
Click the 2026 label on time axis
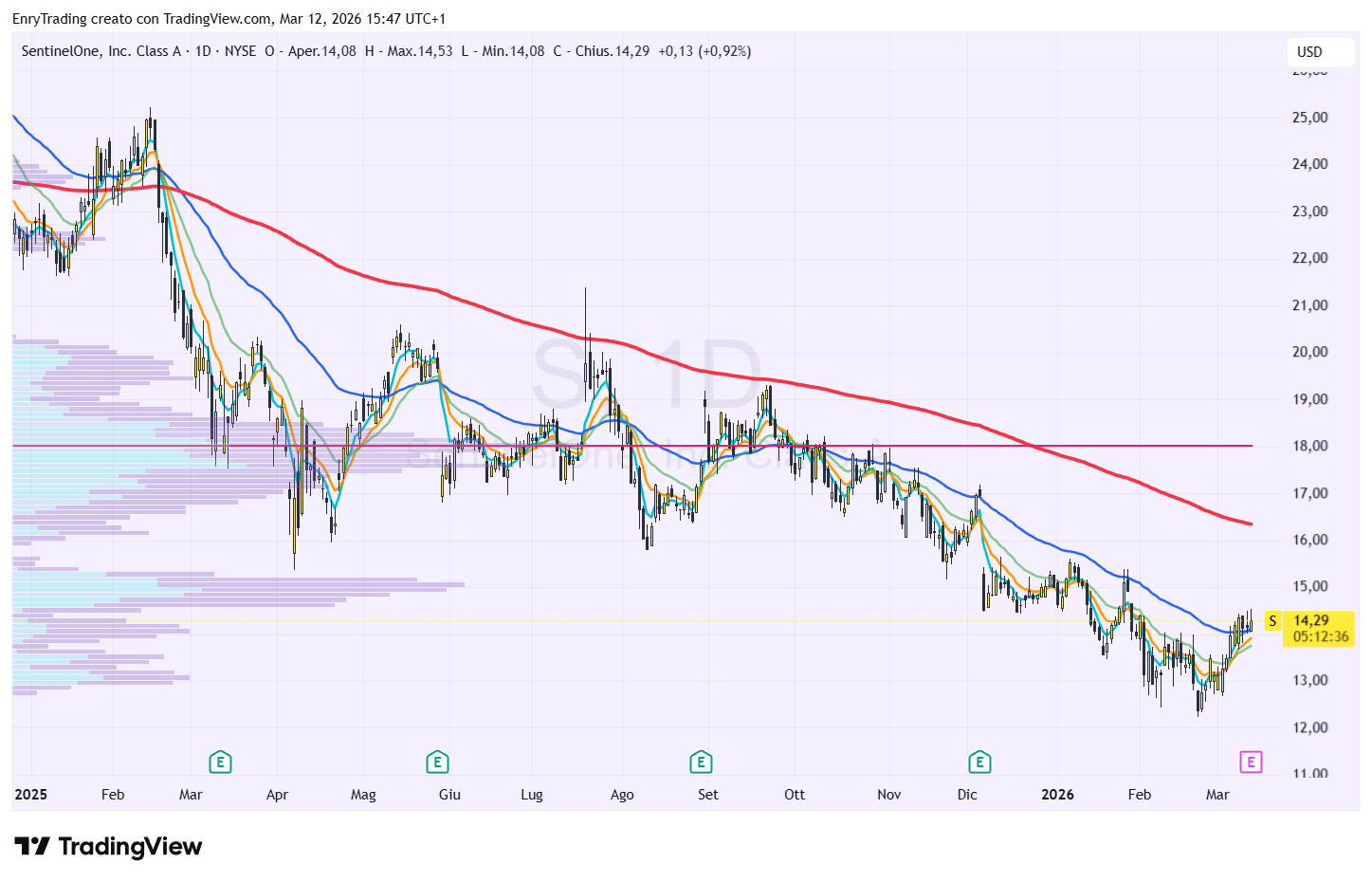[x=1058, y=795]
